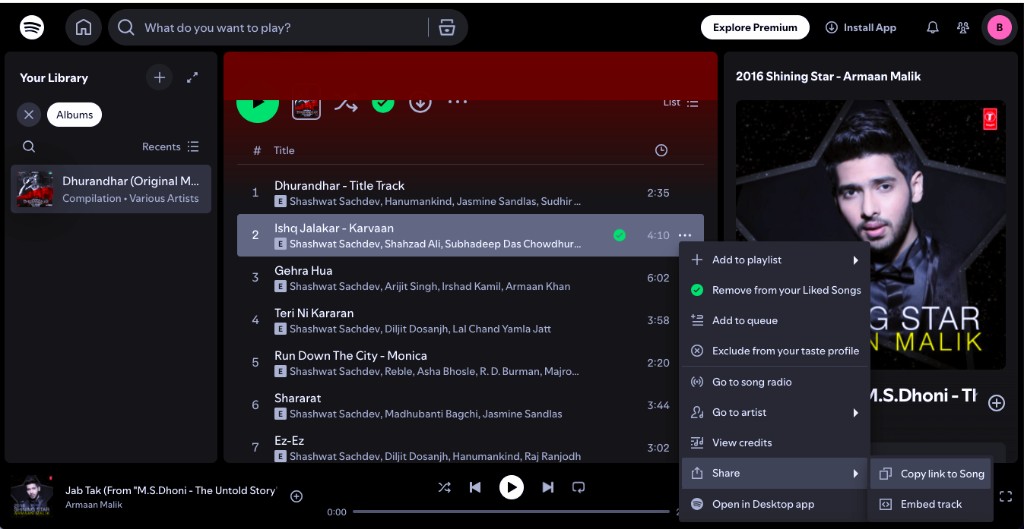1024x529 pixels.
Task: Choose Go to song radio
Action: coord(775,382)
